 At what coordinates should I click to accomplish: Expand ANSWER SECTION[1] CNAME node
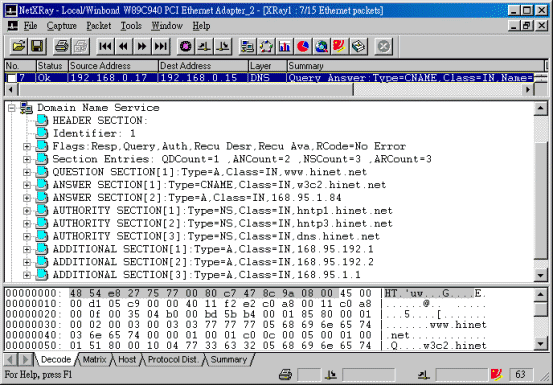(x=27, y=185)
